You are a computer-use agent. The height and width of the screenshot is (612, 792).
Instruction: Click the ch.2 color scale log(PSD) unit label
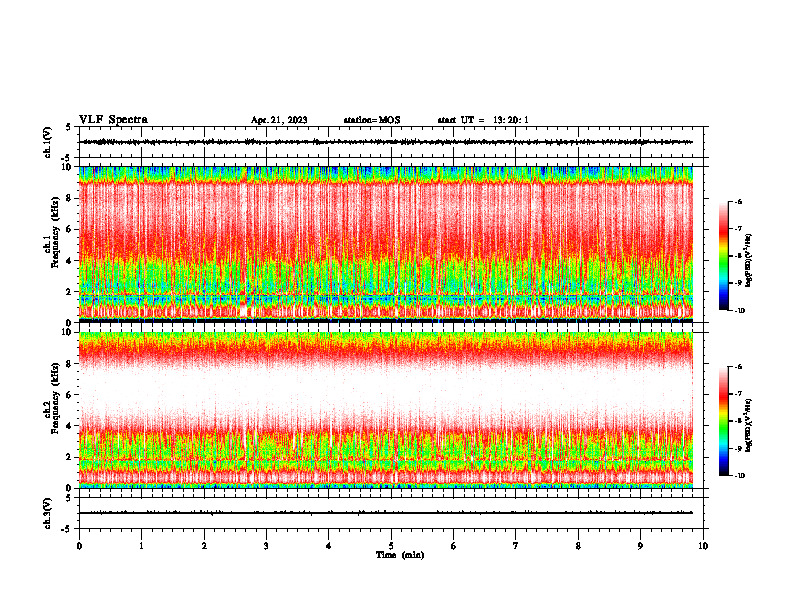(x=749, y=425)
